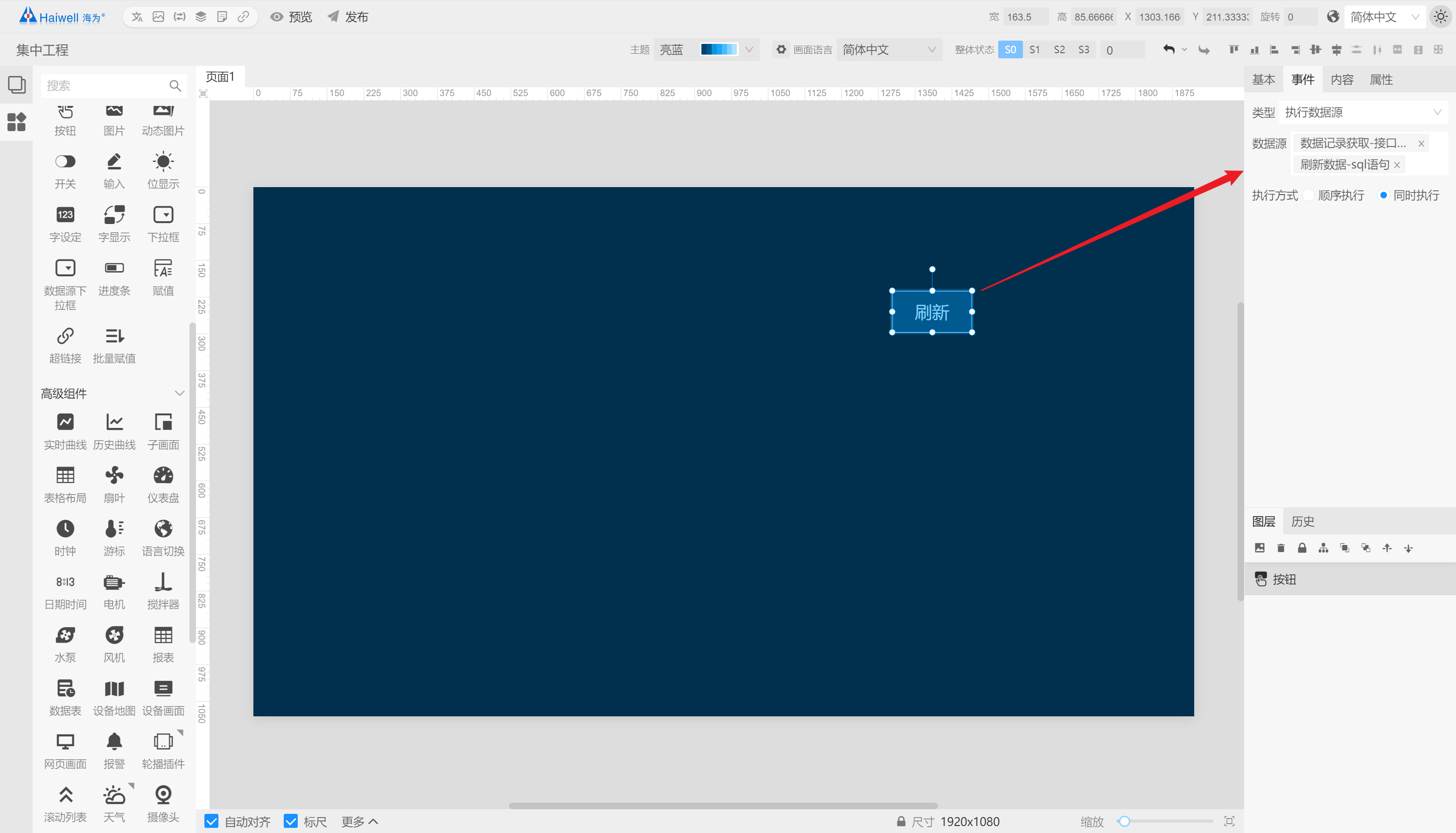The height and width of the screenshot is (833, 1456).
Task: Select 顺序执行 sequential execution radio
Action: [1308, 195]
